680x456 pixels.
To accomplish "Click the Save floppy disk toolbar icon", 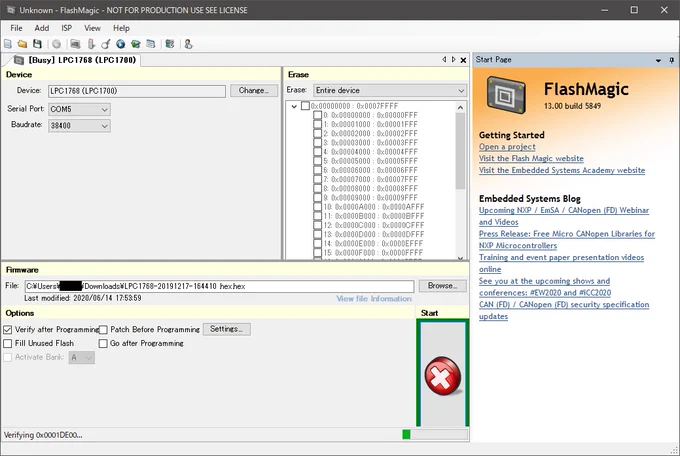I will tap(37, 44).
